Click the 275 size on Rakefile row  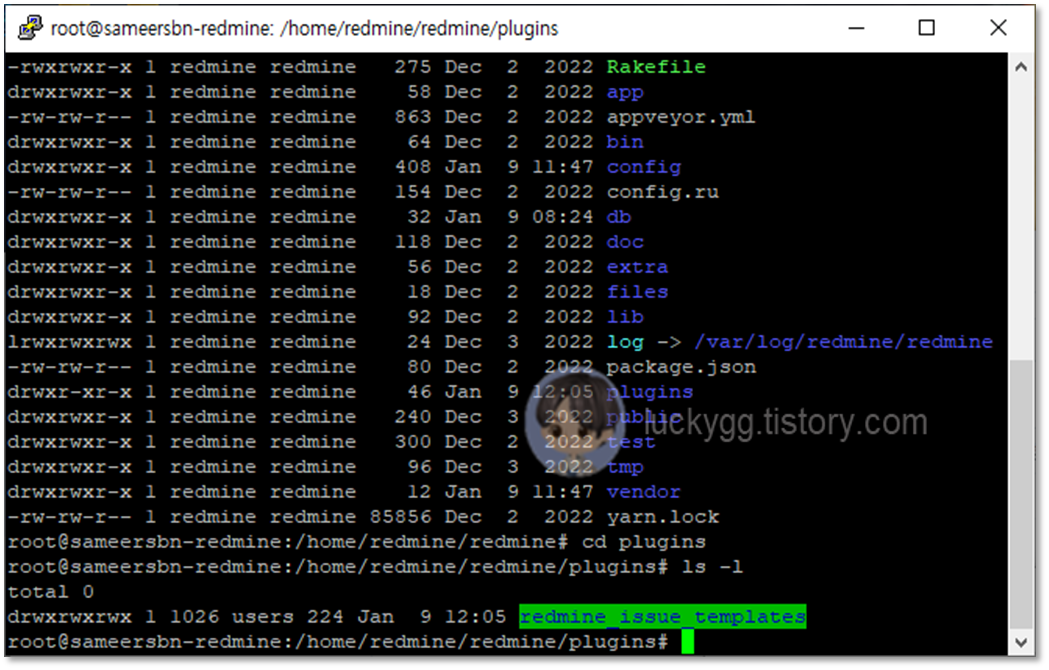413,67
